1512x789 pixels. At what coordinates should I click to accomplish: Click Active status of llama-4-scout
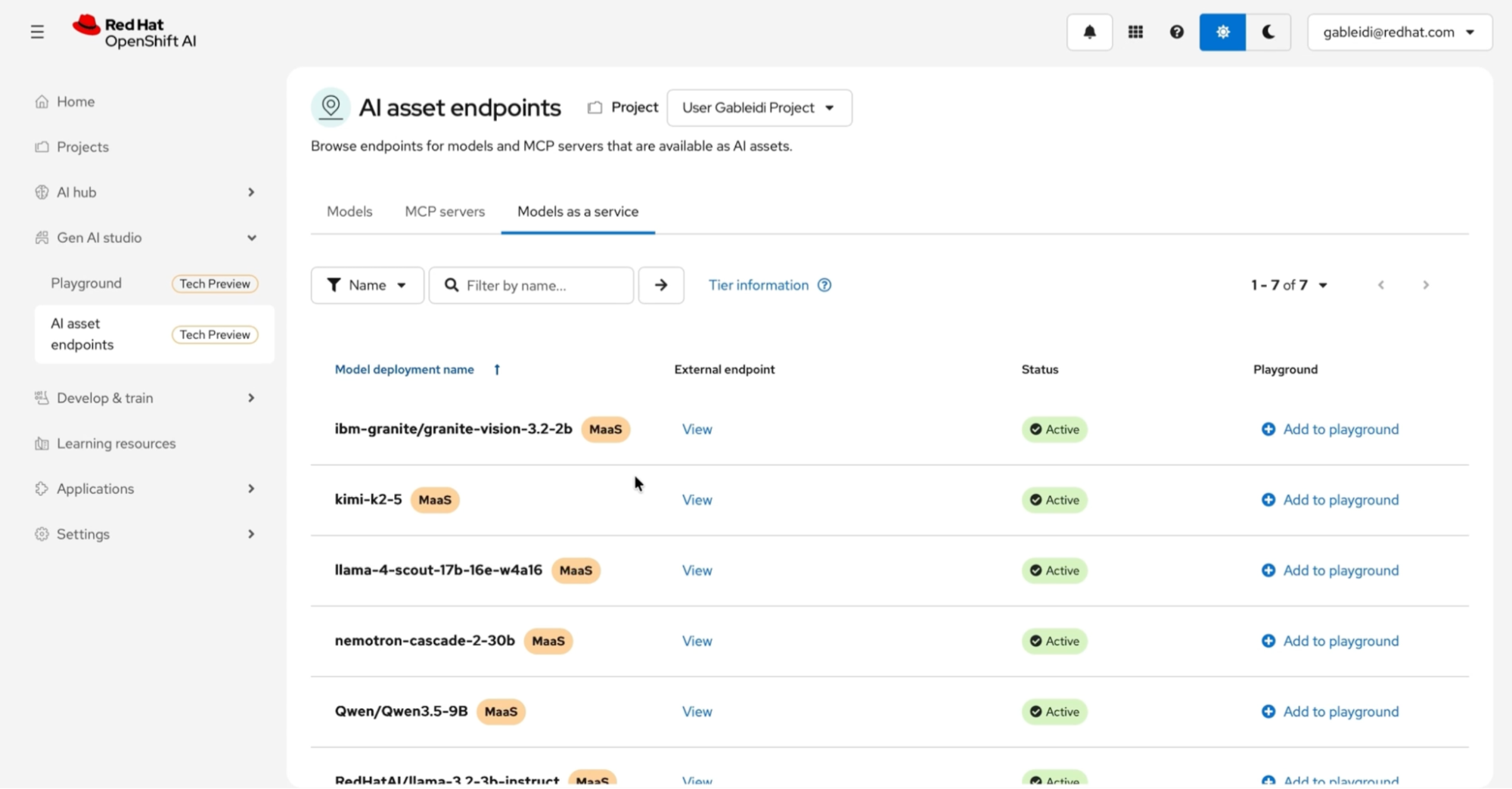point(1054,570)
